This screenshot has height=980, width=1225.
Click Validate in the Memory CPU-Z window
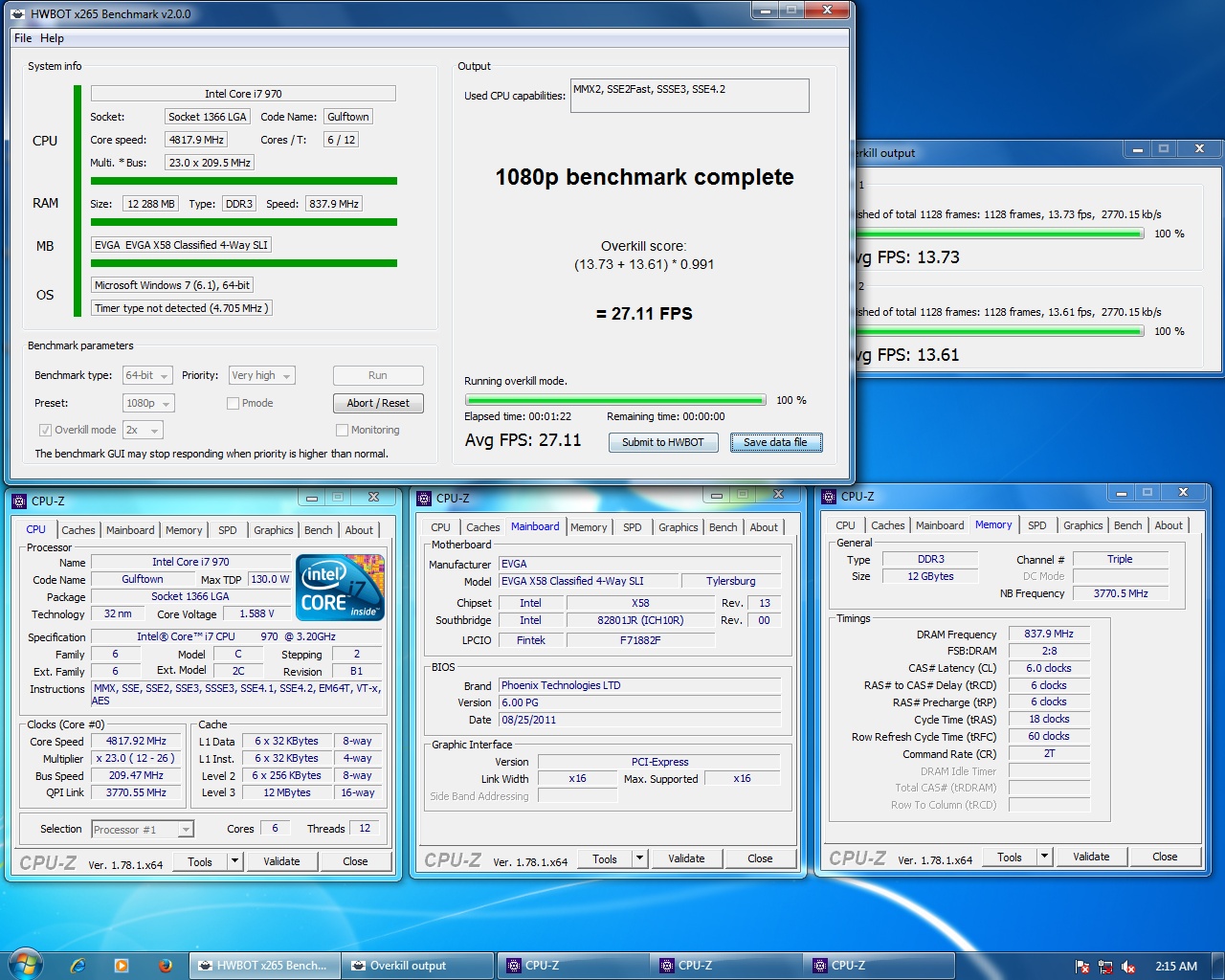point(1091,857)
